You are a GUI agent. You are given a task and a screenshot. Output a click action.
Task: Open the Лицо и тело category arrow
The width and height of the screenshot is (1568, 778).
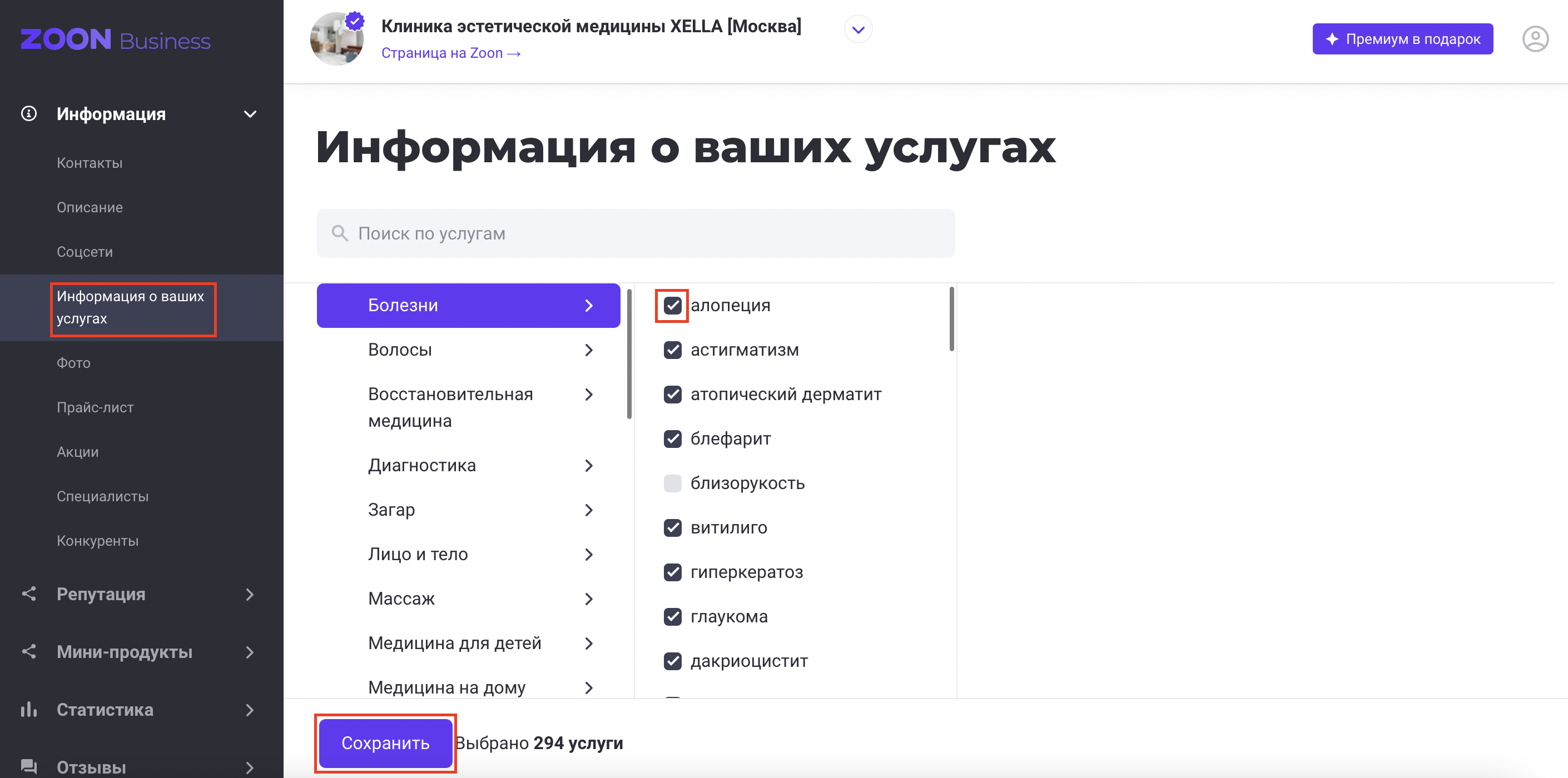point(588,554)
